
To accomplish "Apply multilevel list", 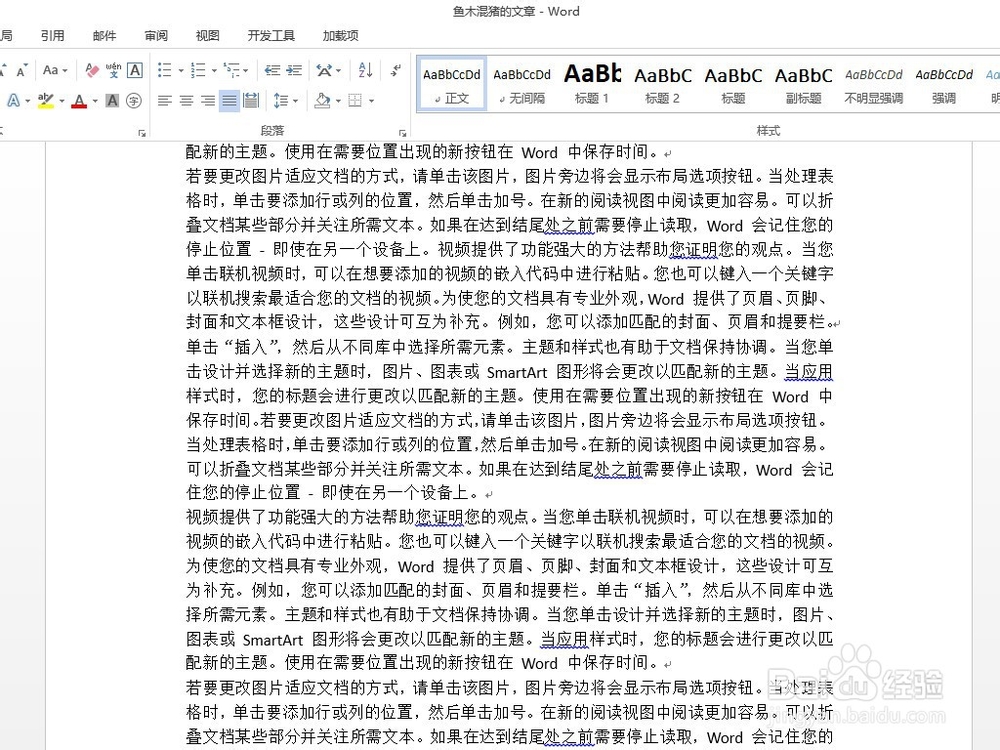I will point(232,70).
